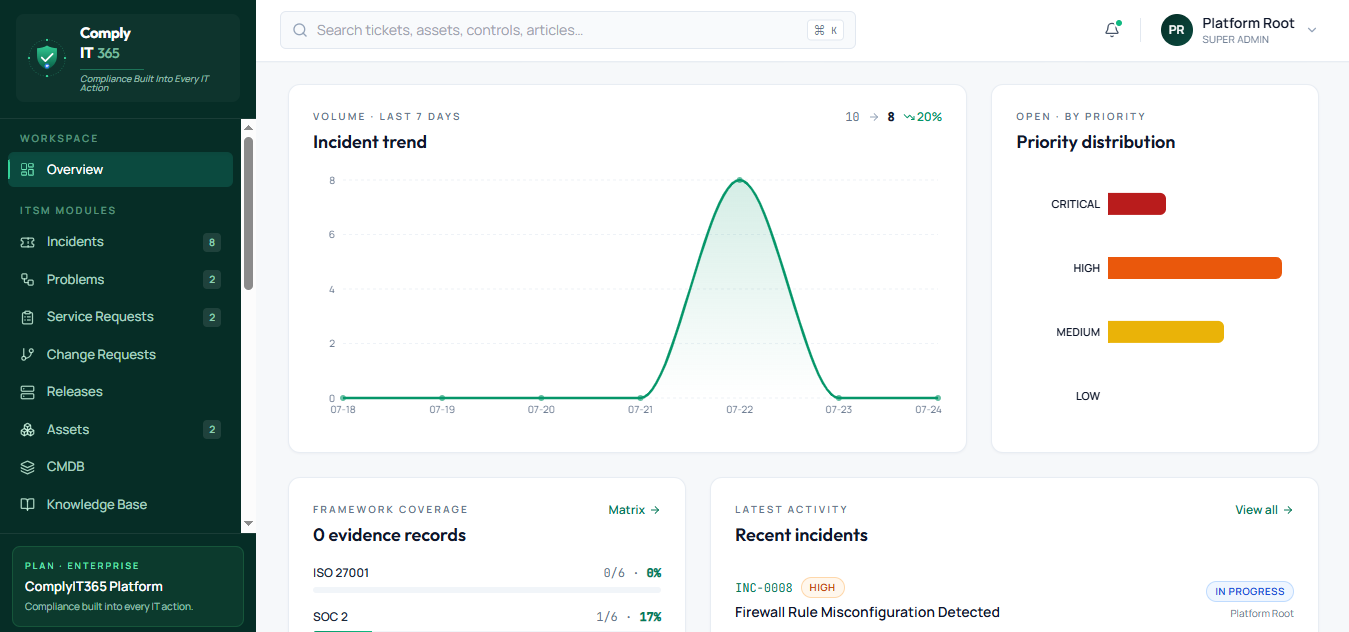Navigate to Service Requests
Screen dimensions: 1349x632
pos(120,317)
